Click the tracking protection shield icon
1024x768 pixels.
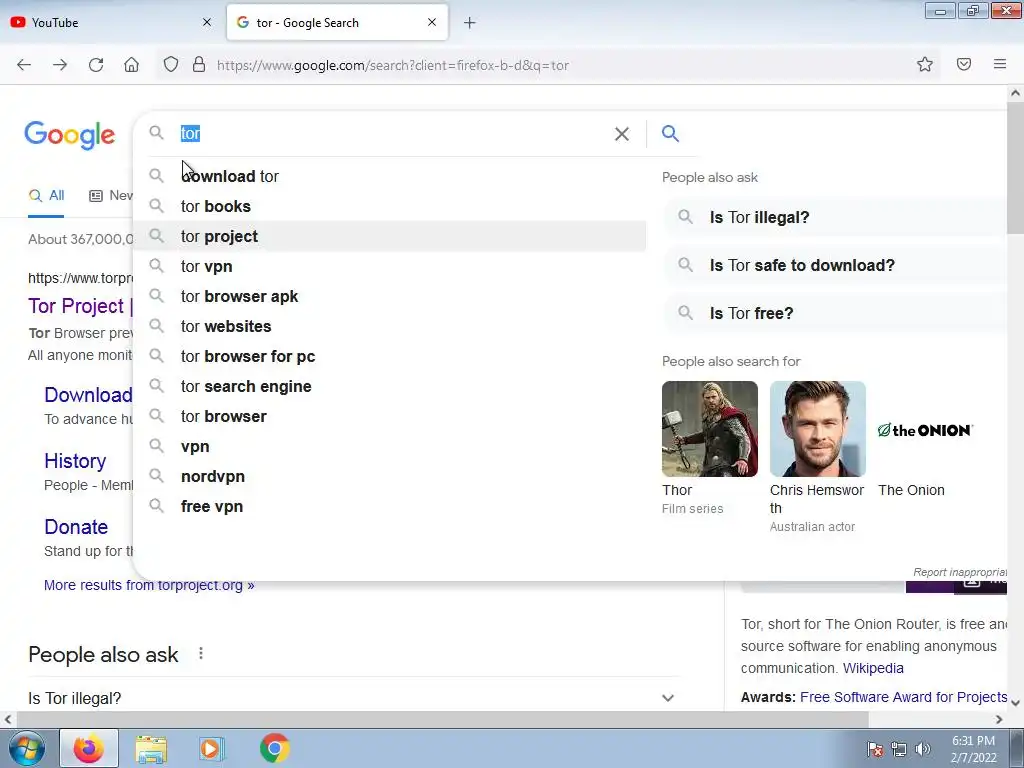[170, 65]
